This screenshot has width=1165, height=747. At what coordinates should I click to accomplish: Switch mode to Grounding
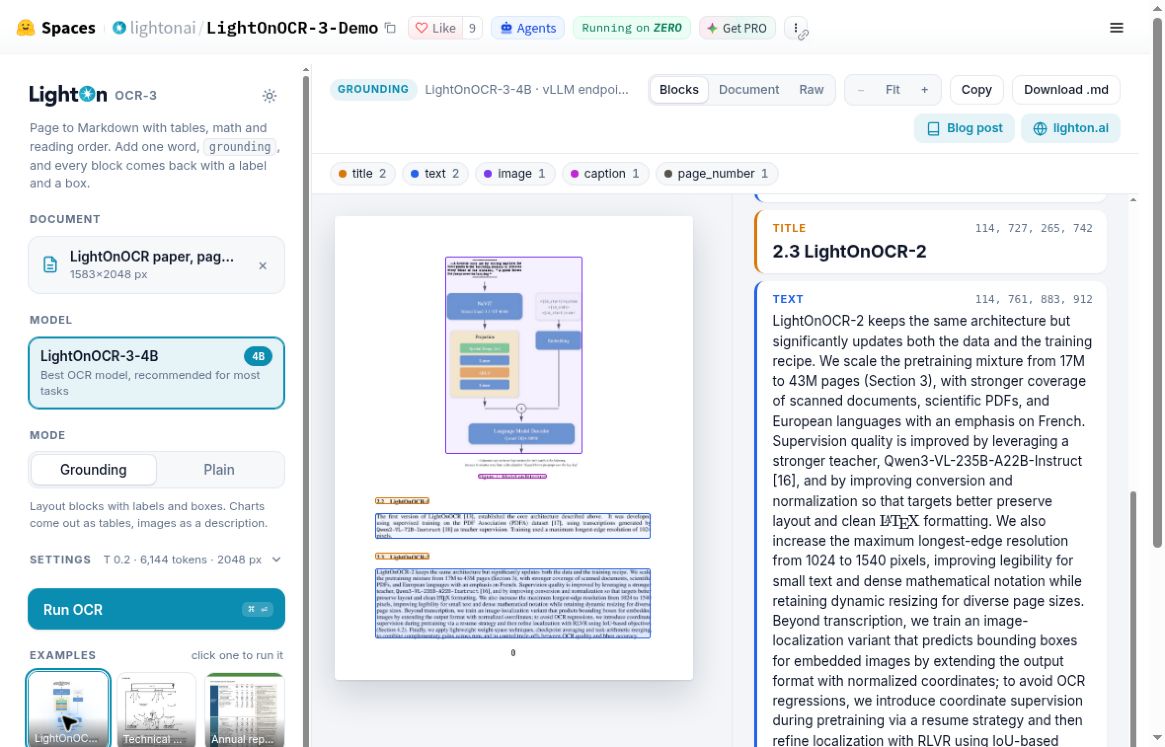pyautogui.click(x=93, y=470)
